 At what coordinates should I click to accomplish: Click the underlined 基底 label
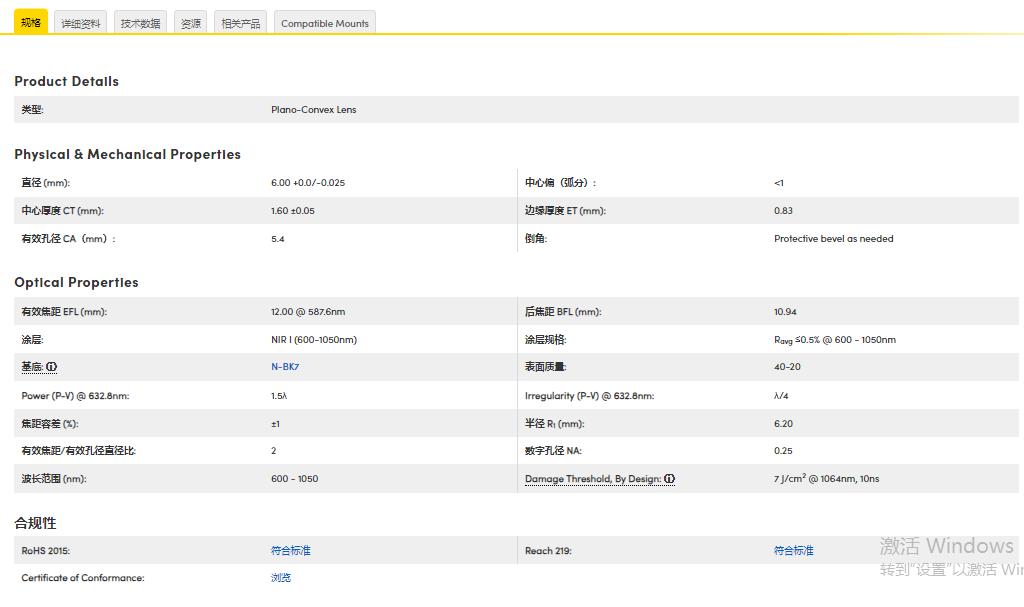click(x=32, y=367)
